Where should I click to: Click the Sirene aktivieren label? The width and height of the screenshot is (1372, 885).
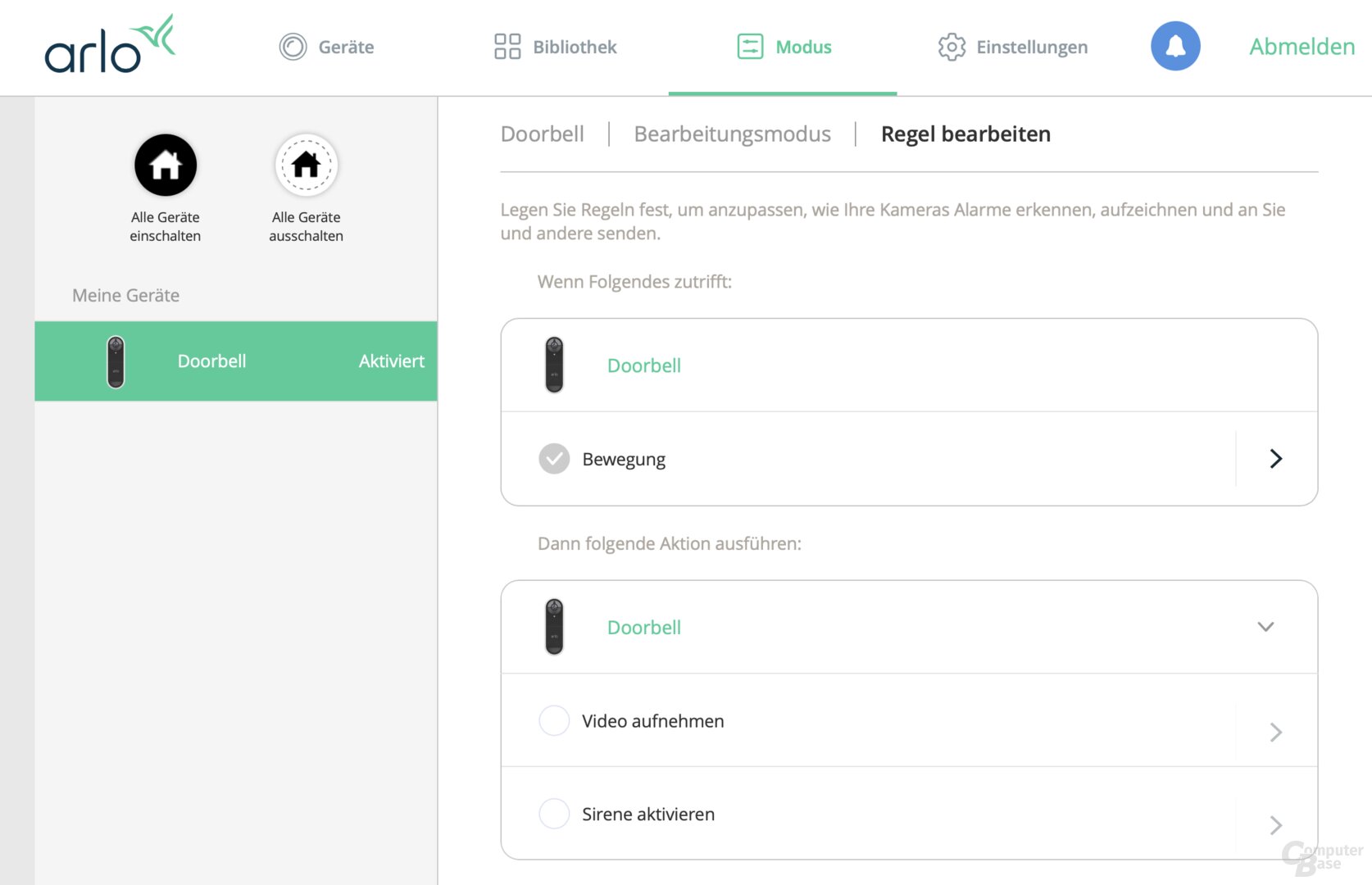click(x=648, y=815)
